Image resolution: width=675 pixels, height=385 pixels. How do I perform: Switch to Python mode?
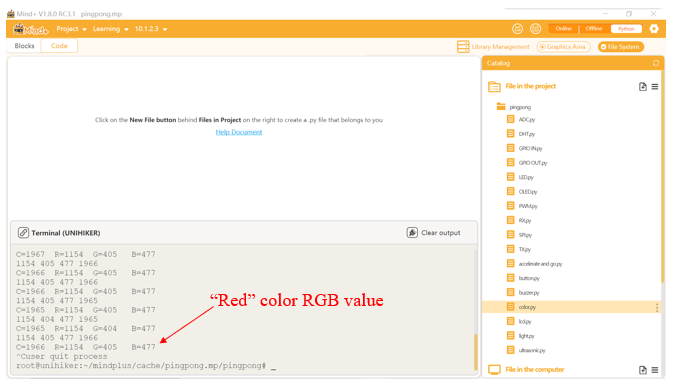point(626,29)
